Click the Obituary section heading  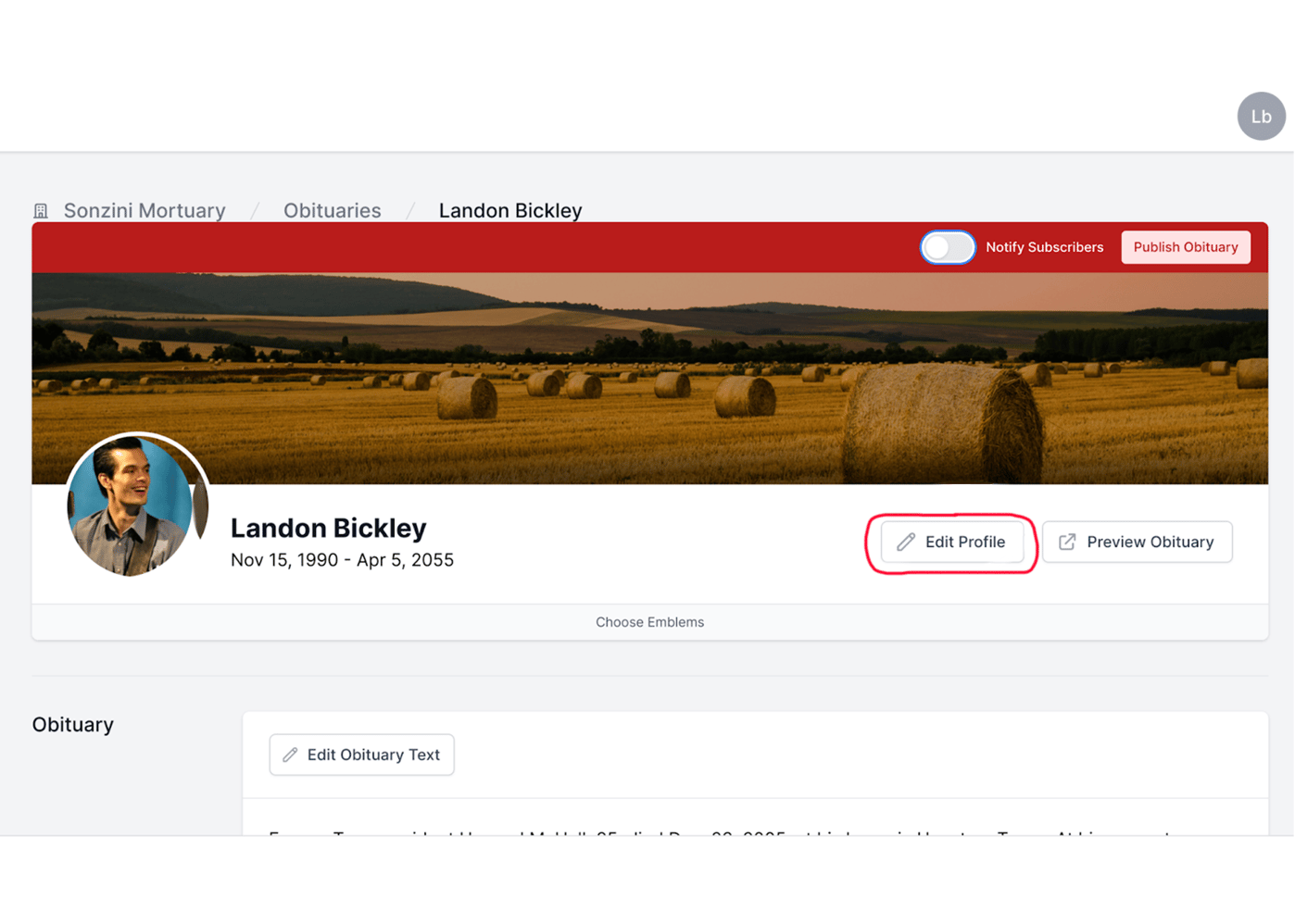(73, 725)
